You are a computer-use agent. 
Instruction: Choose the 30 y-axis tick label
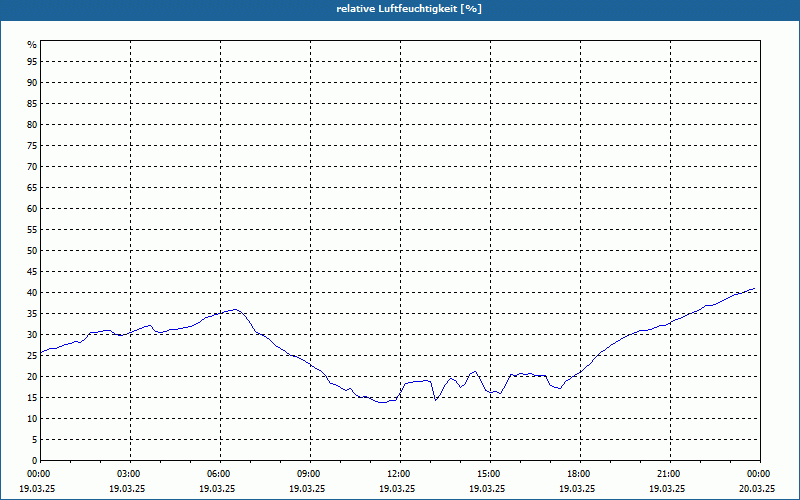point(32,334)
